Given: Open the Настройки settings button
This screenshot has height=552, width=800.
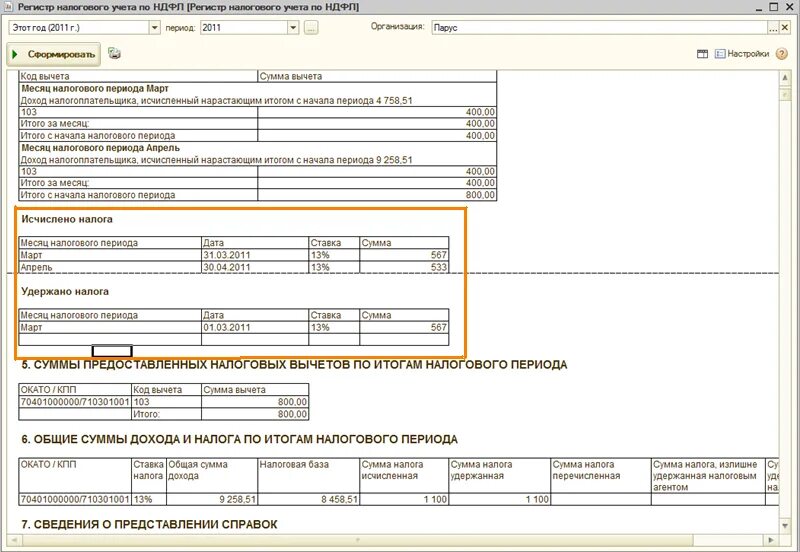Looking at the screenshot, I should pos(742,54).
